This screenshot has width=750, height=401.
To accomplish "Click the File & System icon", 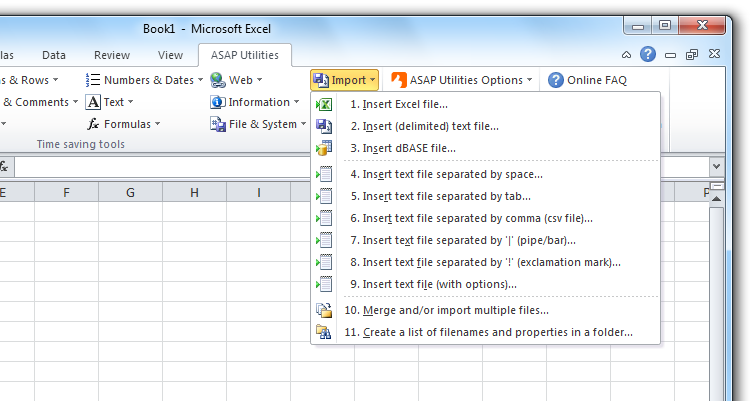I will (x=218, y=124).
